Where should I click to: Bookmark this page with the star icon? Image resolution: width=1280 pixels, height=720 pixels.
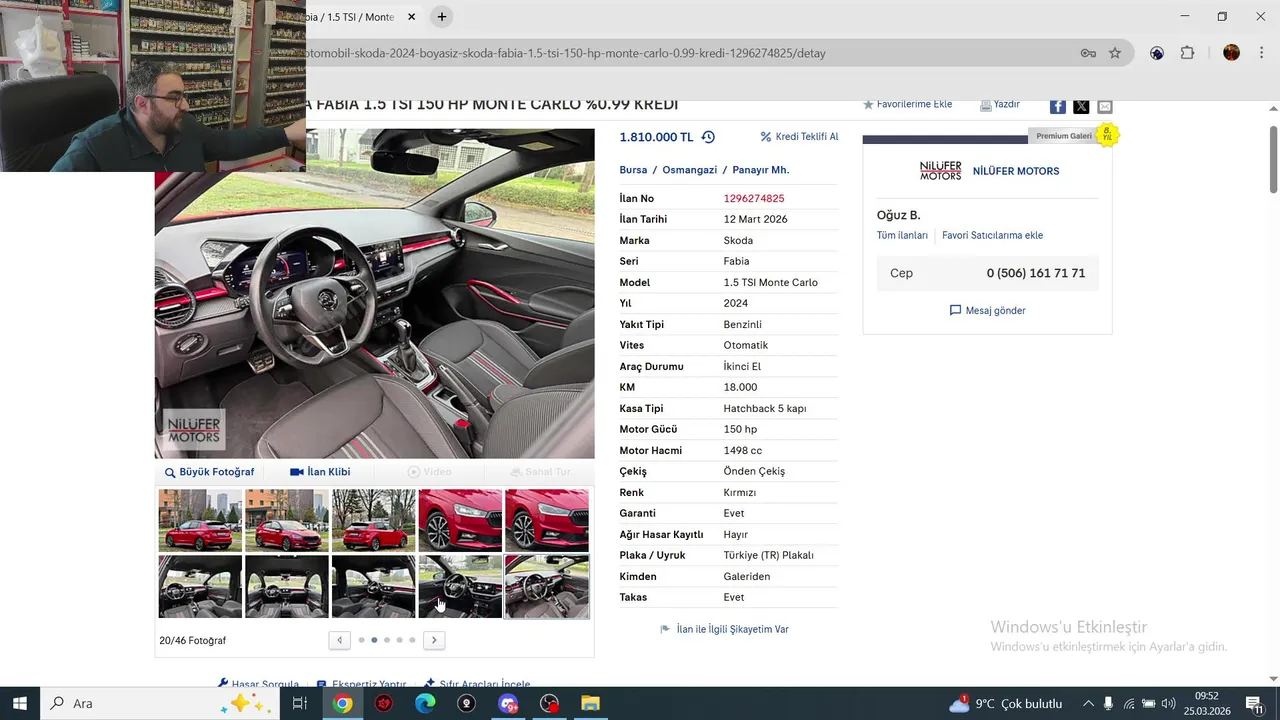(1115, 53)
